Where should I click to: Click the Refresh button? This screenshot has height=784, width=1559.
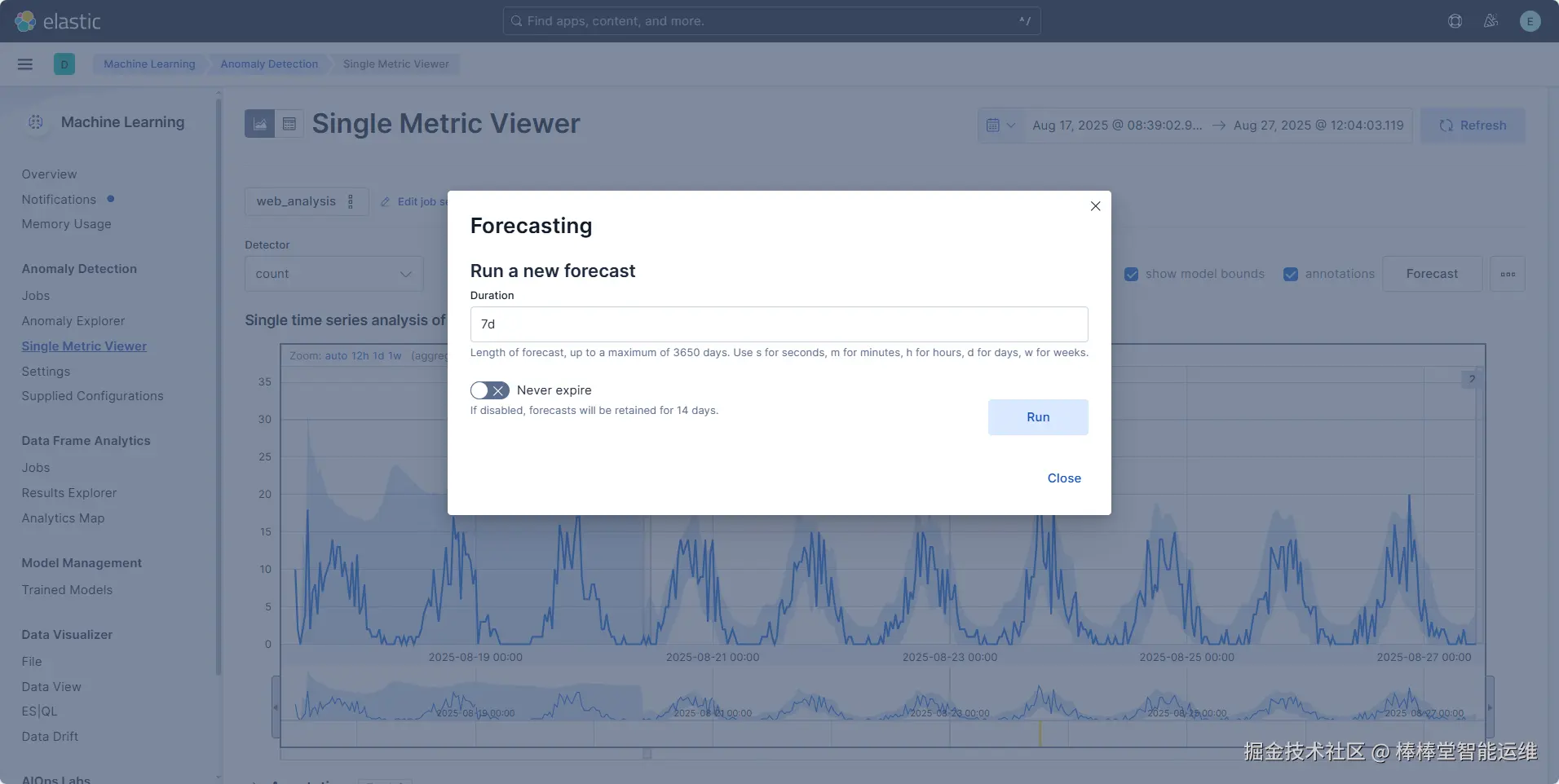pyautogui.click(x=1473, y=126)
